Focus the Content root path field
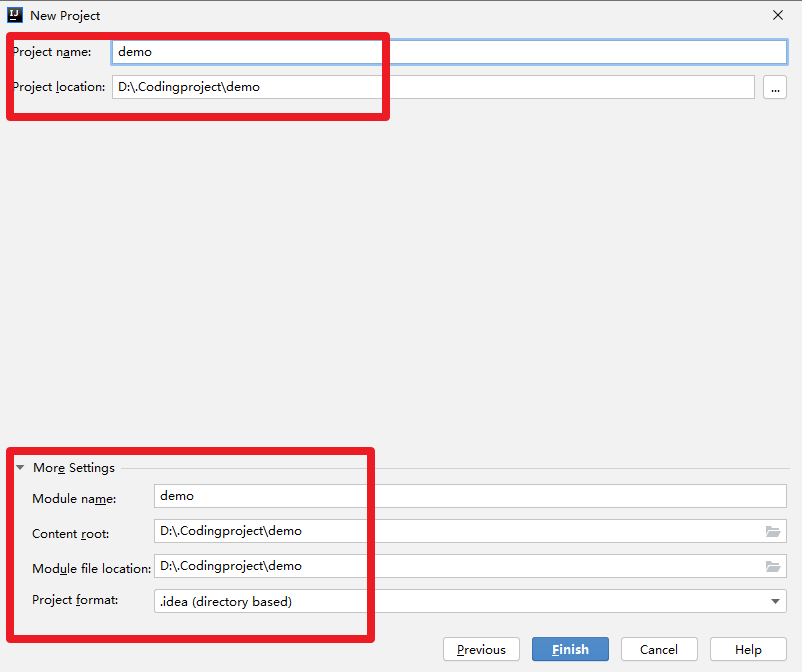Screen dimensions: 802x672 470,531
